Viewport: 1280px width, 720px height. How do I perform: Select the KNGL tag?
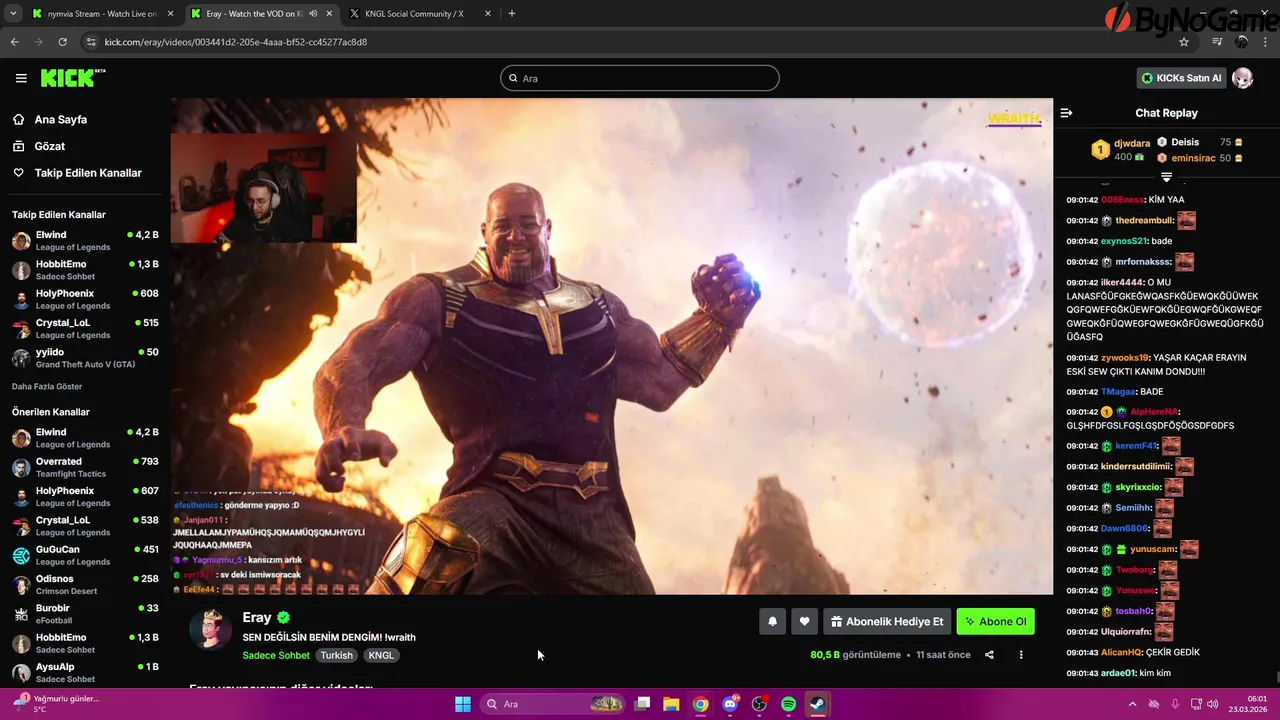tap(381, 655)
